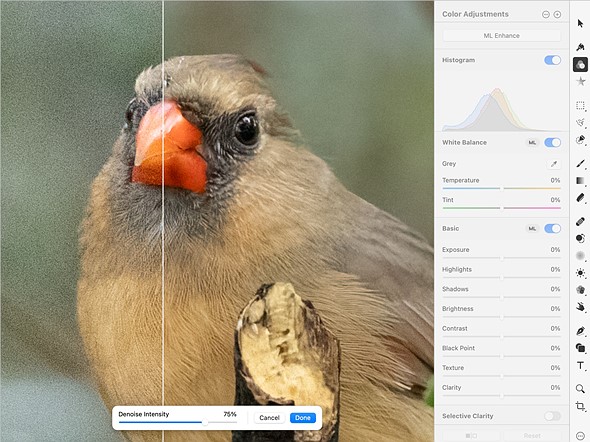Select the Pen tool
The height and width of the screenshot is (442, 590).
click(x=580, y=331)
